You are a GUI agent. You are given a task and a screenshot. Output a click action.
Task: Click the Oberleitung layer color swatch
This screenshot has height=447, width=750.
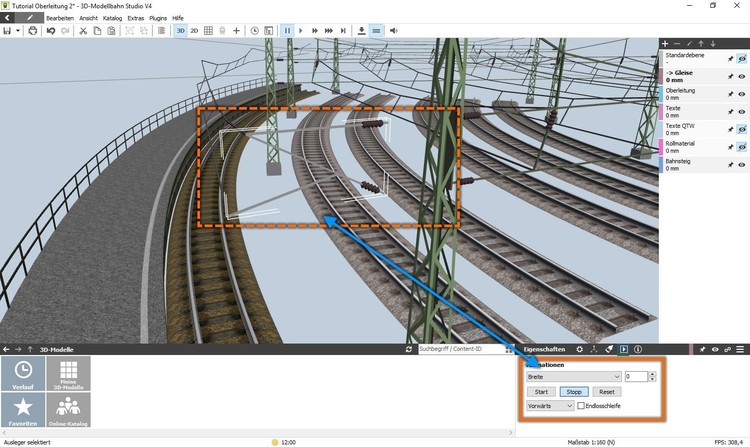tap(661, 94)
